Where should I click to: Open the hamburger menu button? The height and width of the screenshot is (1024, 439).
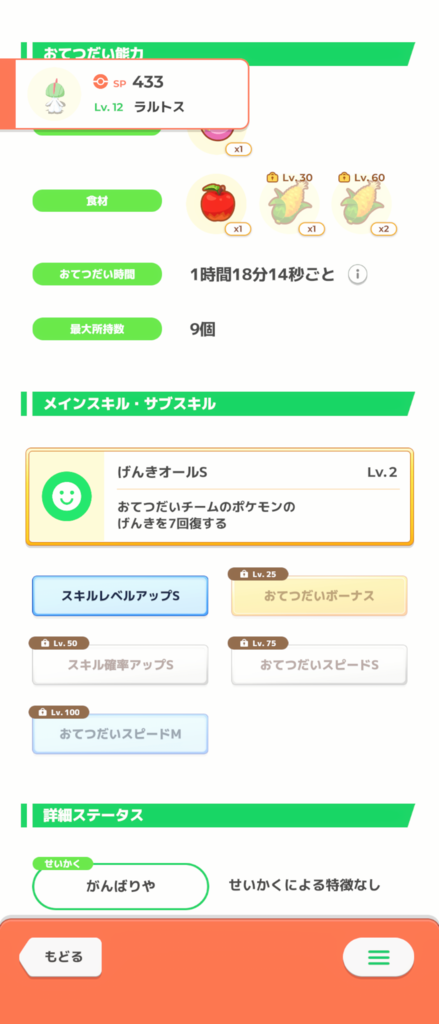(x=378, y=957)
